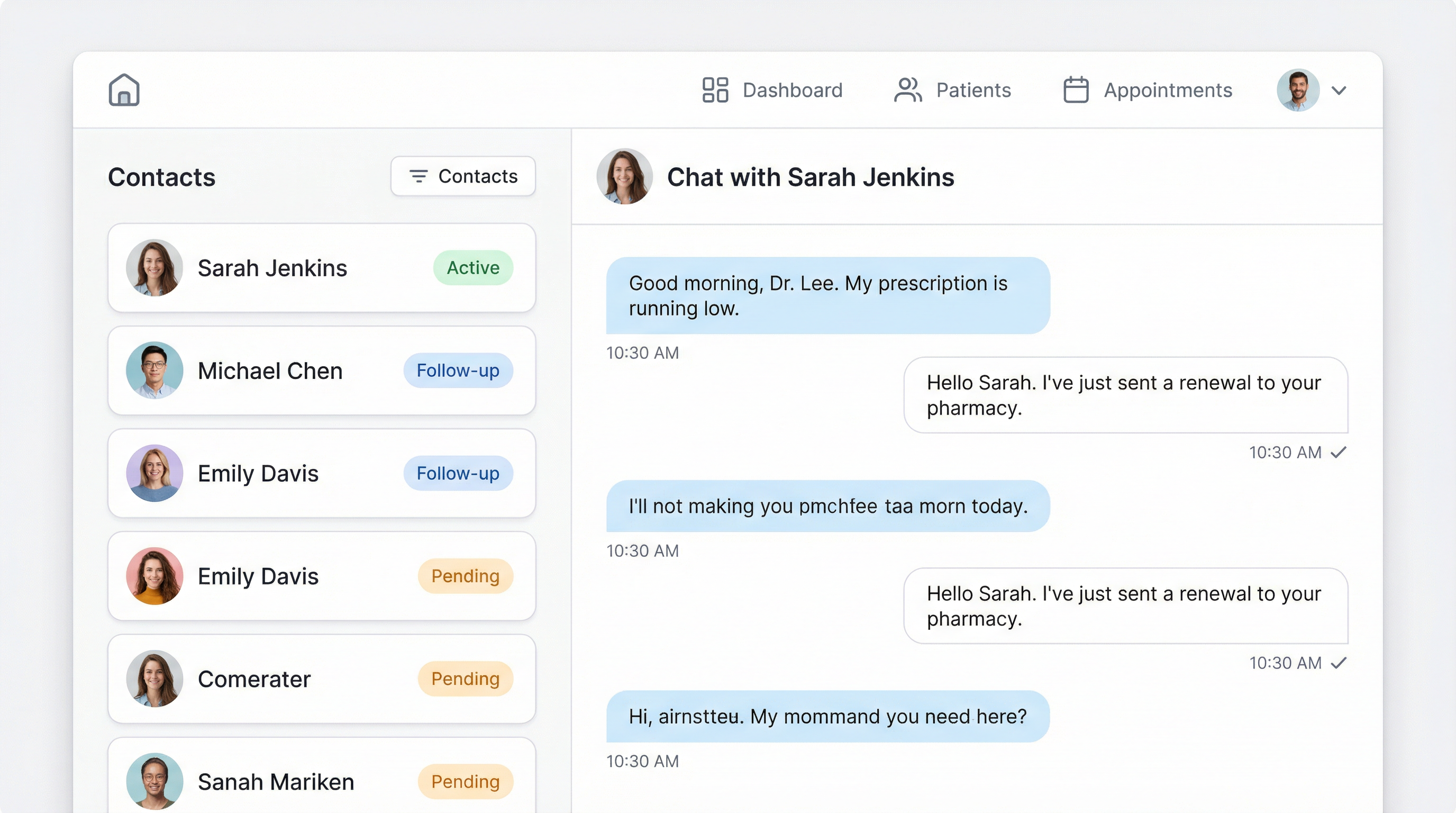Open the Dashboard grid icon
1456x813 pixels.
coord(714,89)
